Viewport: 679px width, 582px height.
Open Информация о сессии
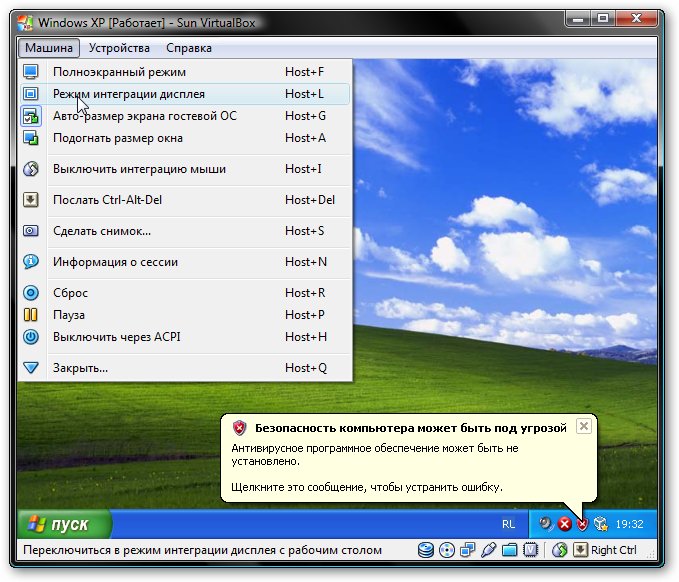point(185,262)
